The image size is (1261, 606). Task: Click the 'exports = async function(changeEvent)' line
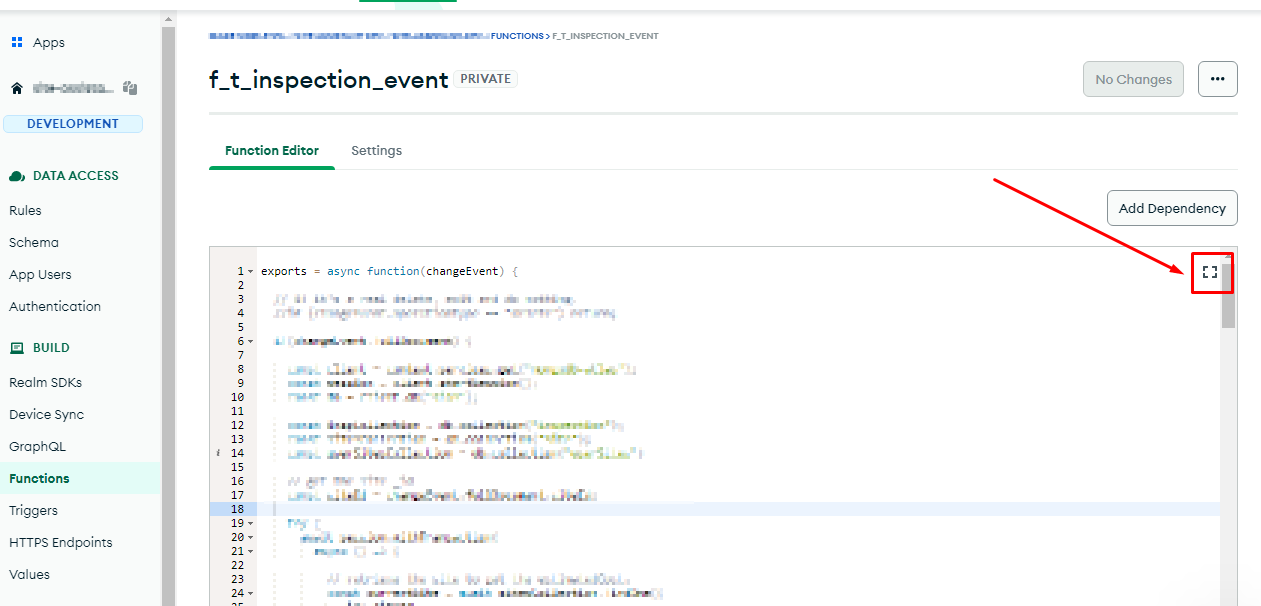point(390,271)
